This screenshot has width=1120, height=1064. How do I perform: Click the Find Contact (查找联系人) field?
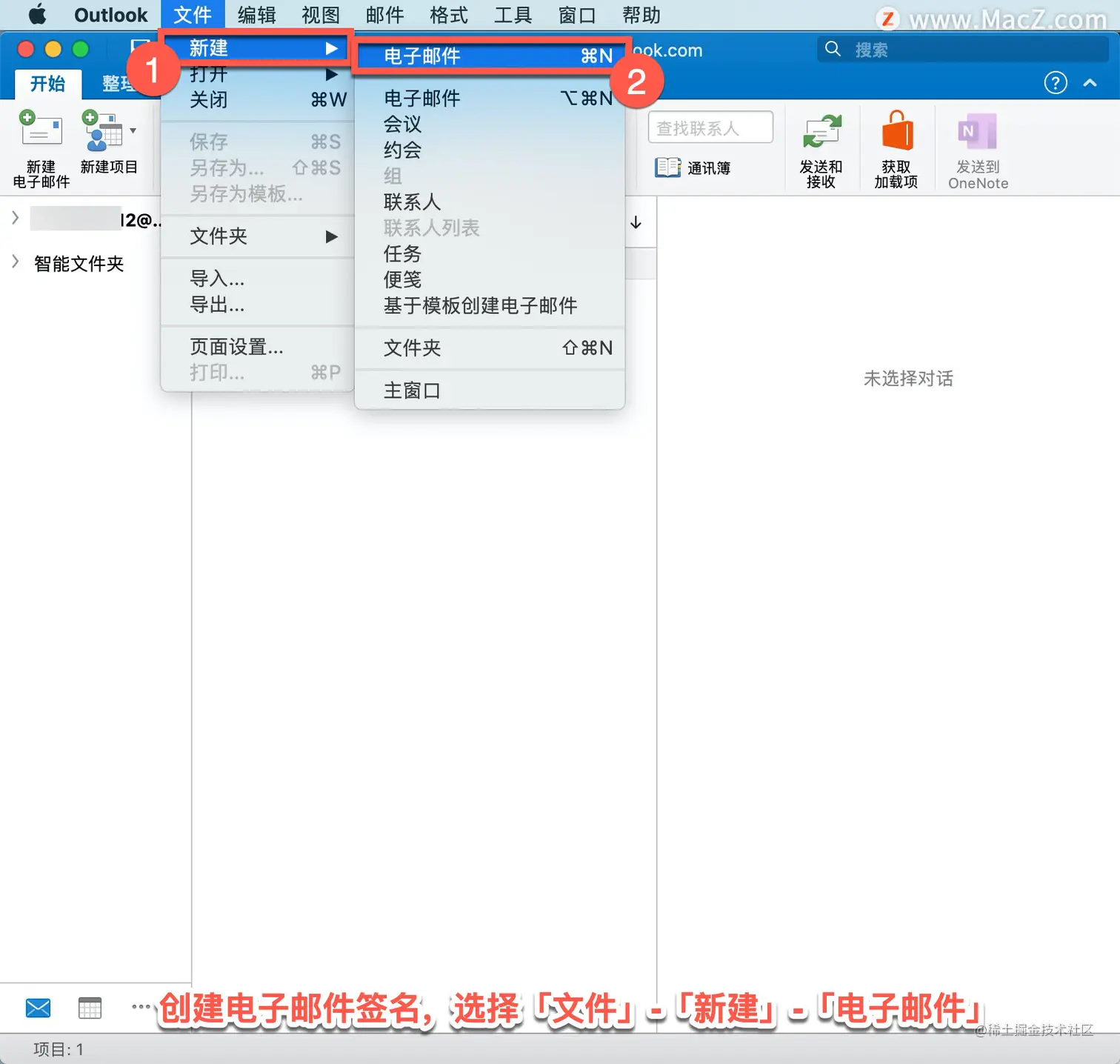click(710, 127)
